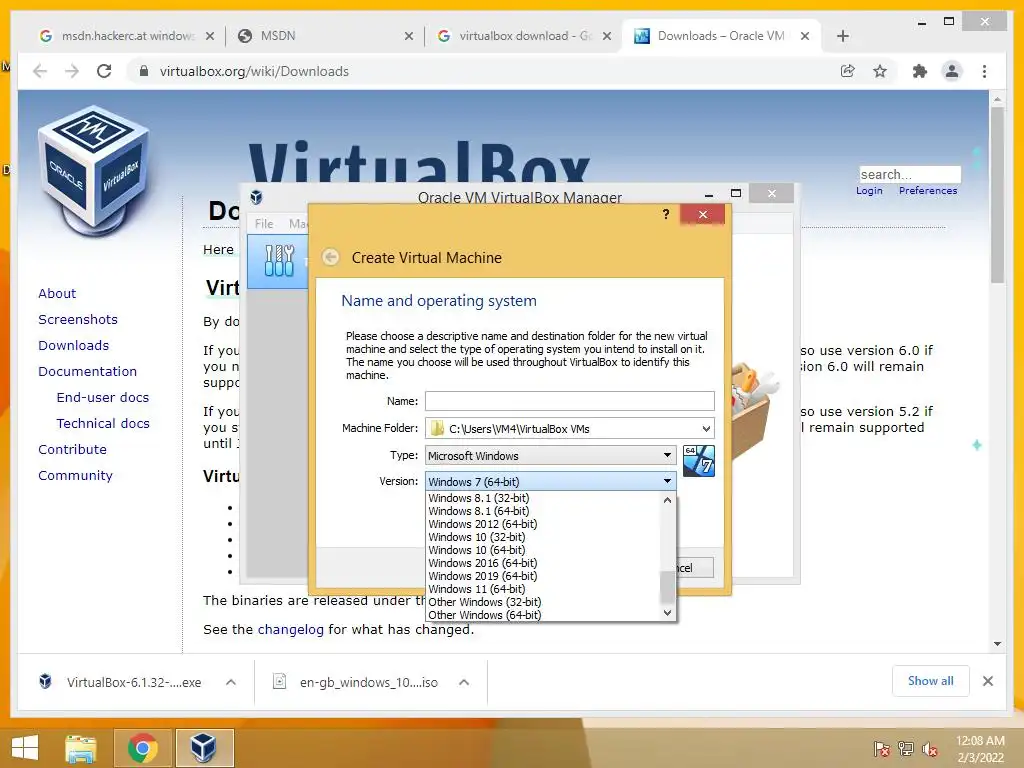Viewport: 1024px width, 768px height.
Task: Click the Chrome taskbar icon
Action: point(142,748)
